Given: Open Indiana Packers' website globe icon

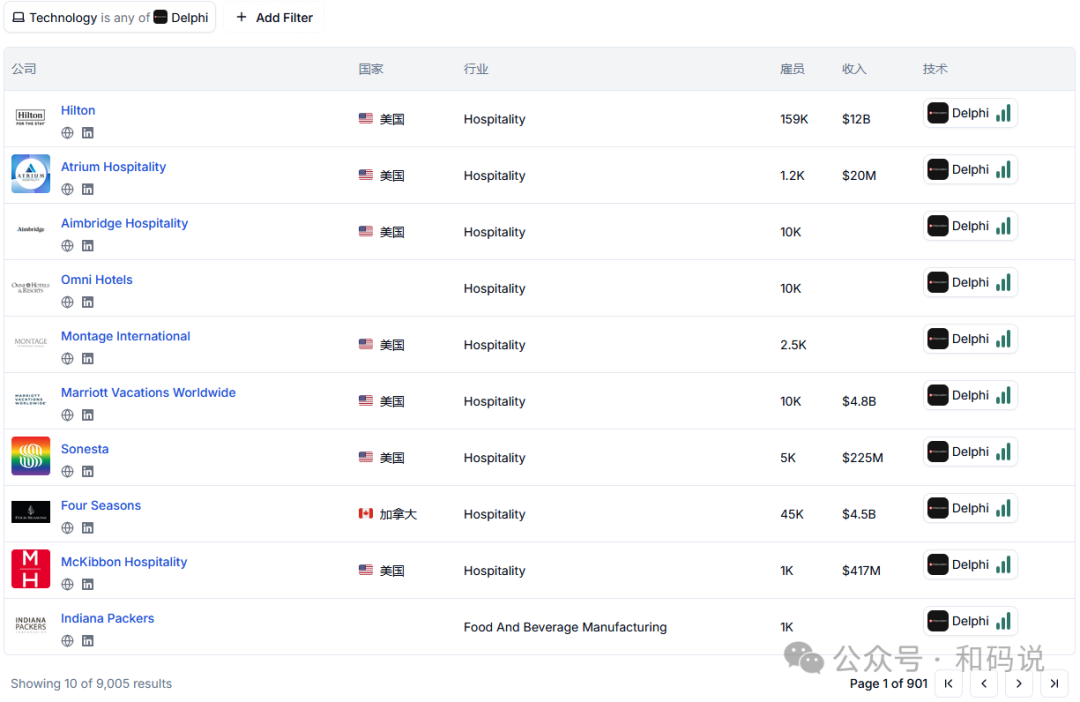Looking at the screenshot, I should click(67, 641).
